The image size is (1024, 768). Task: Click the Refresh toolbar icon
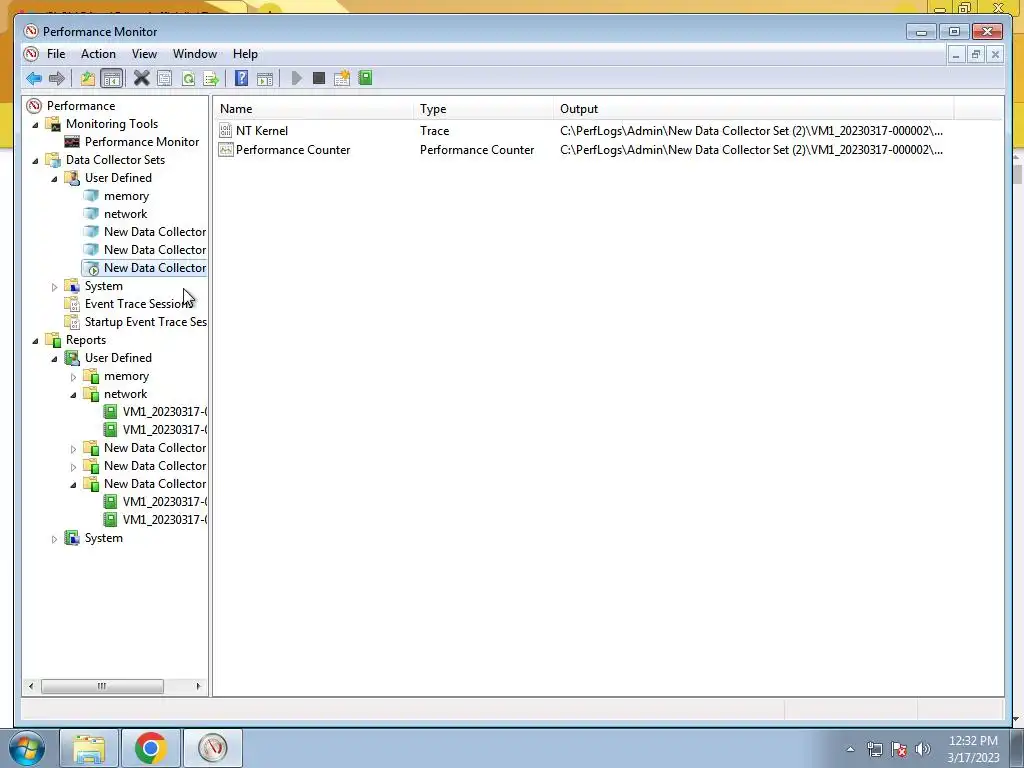pos(188,78)
